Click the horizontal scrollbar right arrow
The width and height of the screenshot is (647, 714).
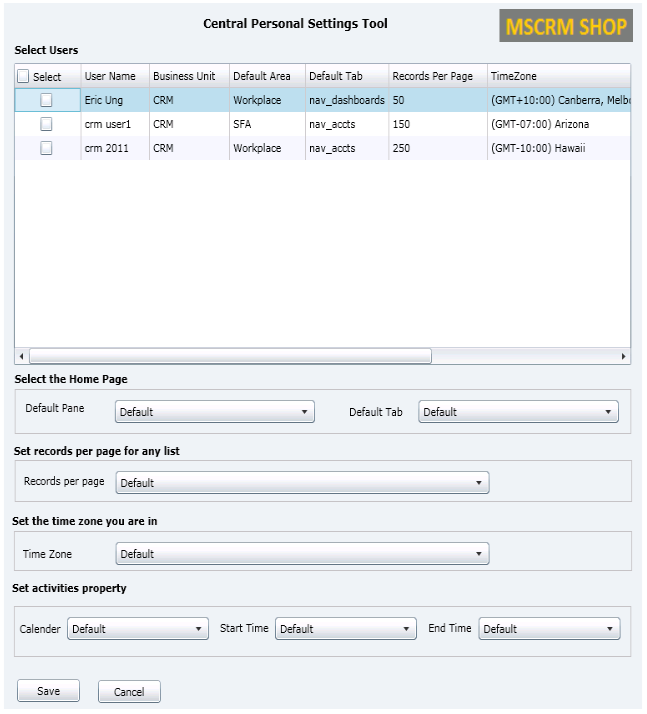pyautogui.click(x=624, y=357)
